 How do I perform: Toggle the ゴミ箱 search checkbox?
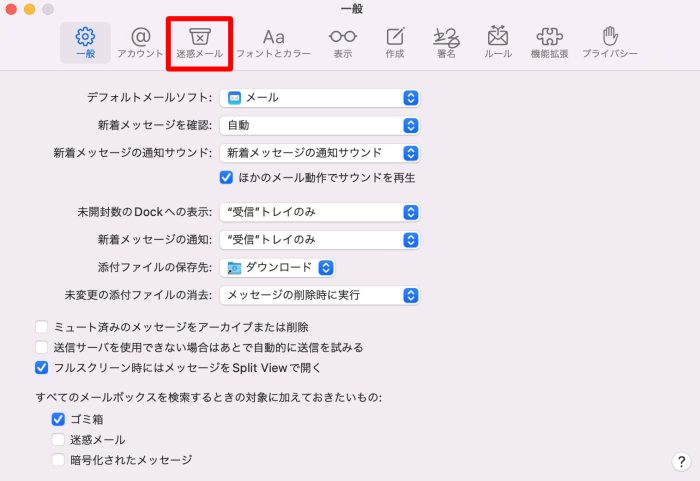tap(58, 419)
